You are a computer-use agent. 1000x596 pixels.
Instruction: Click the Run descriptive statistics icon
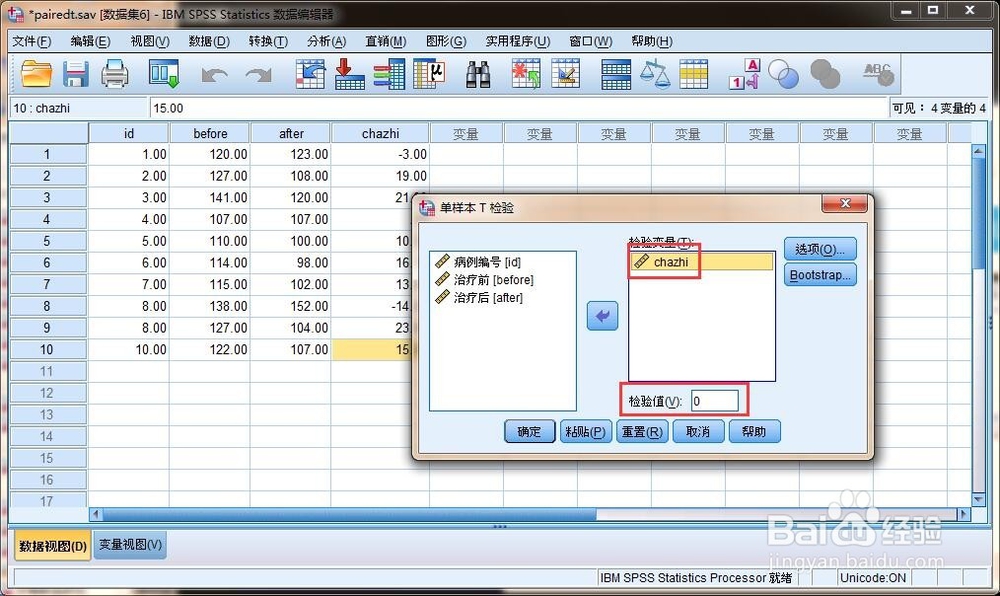coord(429,74)
